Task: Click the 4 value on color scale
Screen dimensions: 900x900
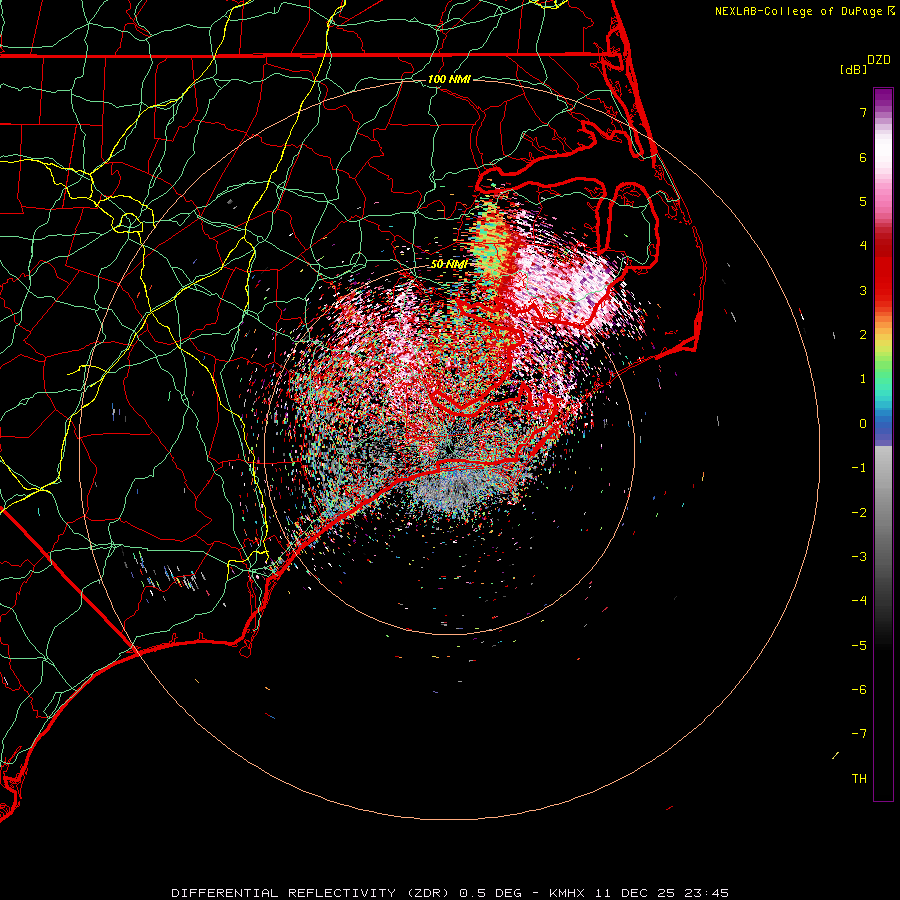Action: point(863,246)
